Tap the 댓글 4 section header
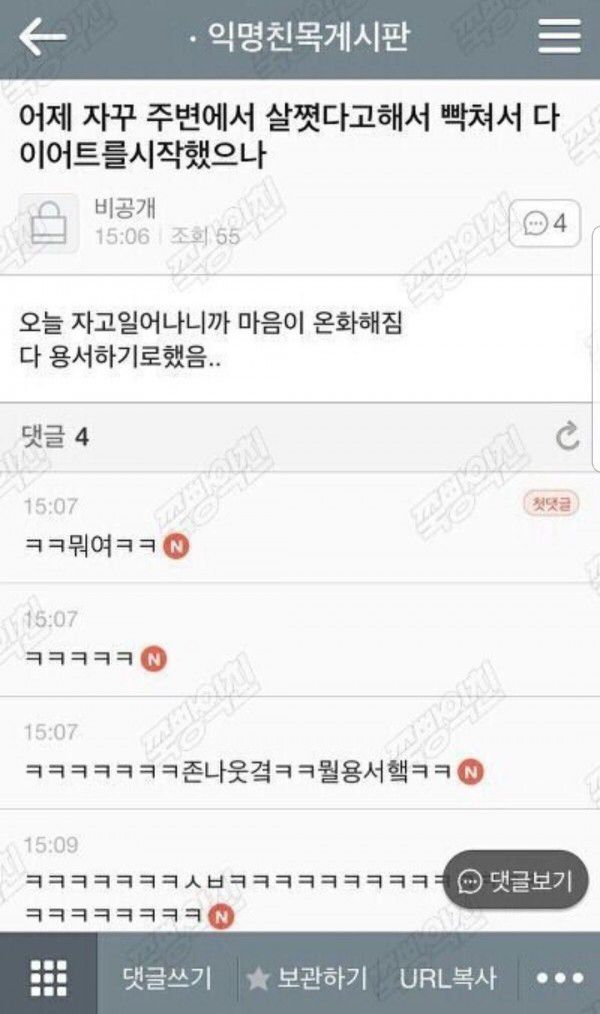This screenshot has height=1014, width=600. point(54,437)
